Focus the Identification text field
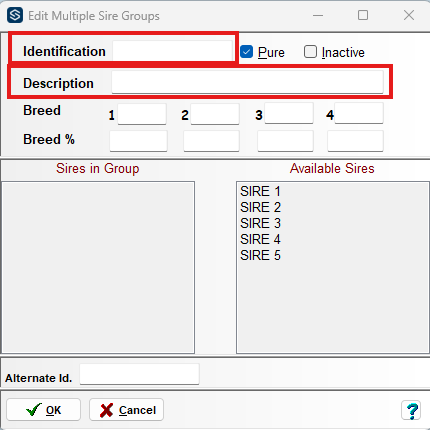Image resolution: width=430 pixels, height=430 pixels. pyautogui.click(x=172, y=51)
